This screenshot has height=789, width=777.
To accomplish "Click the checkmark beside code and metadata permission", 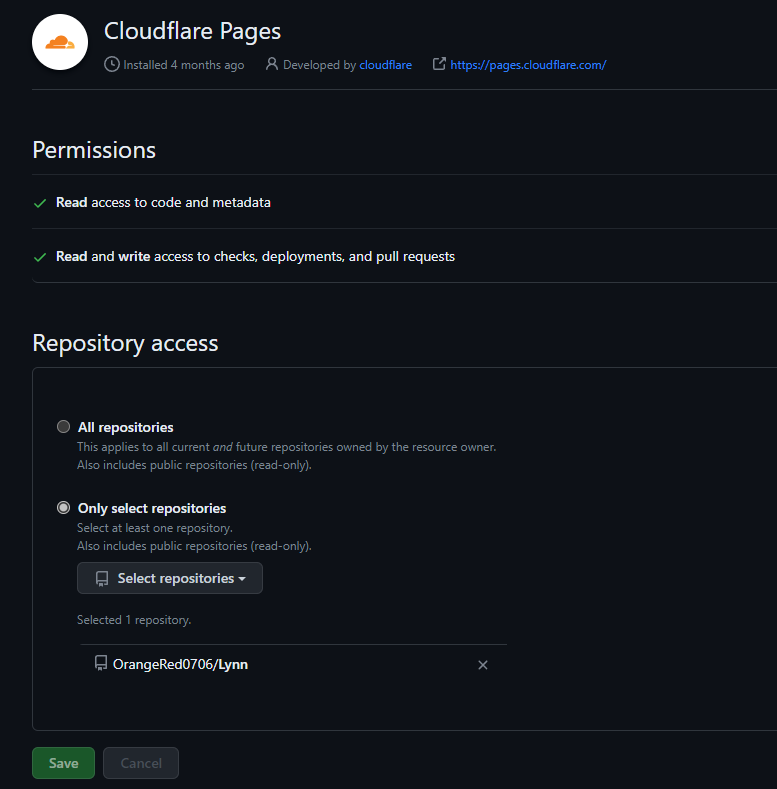I will coord(40,203).
